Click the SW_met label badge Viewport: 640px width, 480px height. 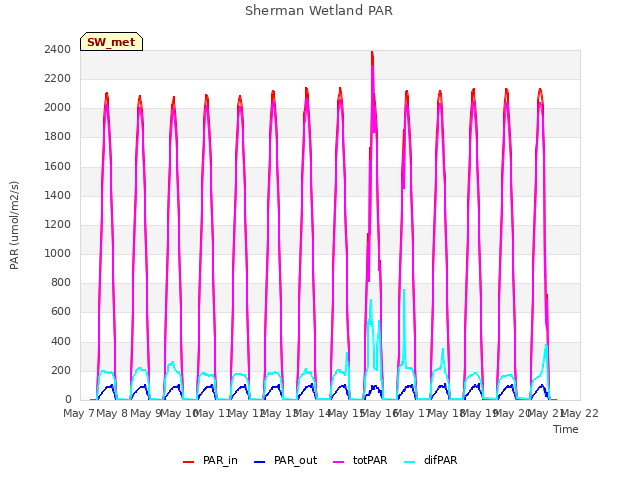click(111, 42)
